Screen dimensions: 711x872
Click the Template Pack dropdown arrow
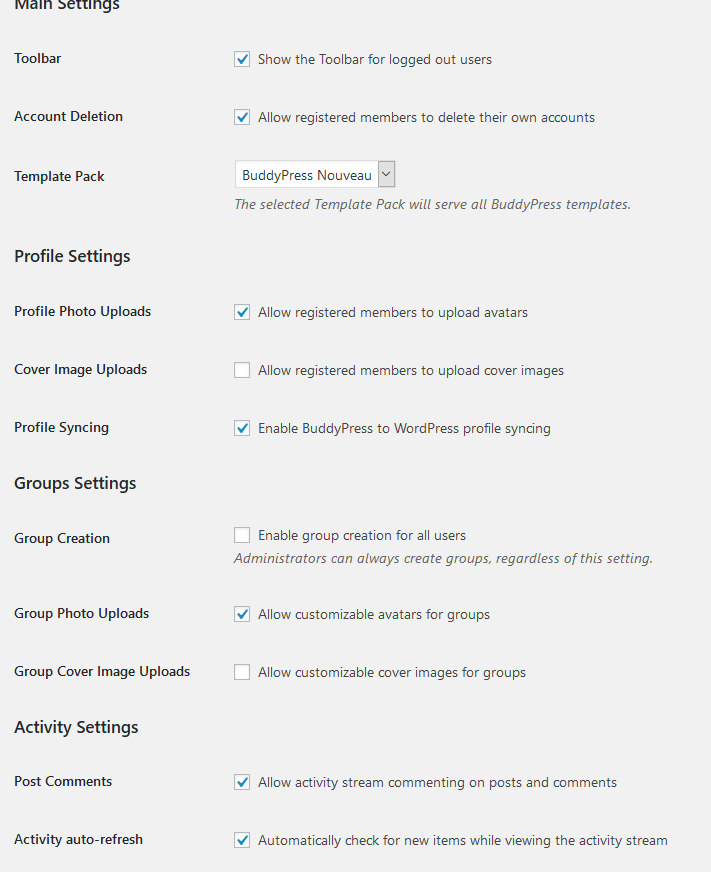386,175
